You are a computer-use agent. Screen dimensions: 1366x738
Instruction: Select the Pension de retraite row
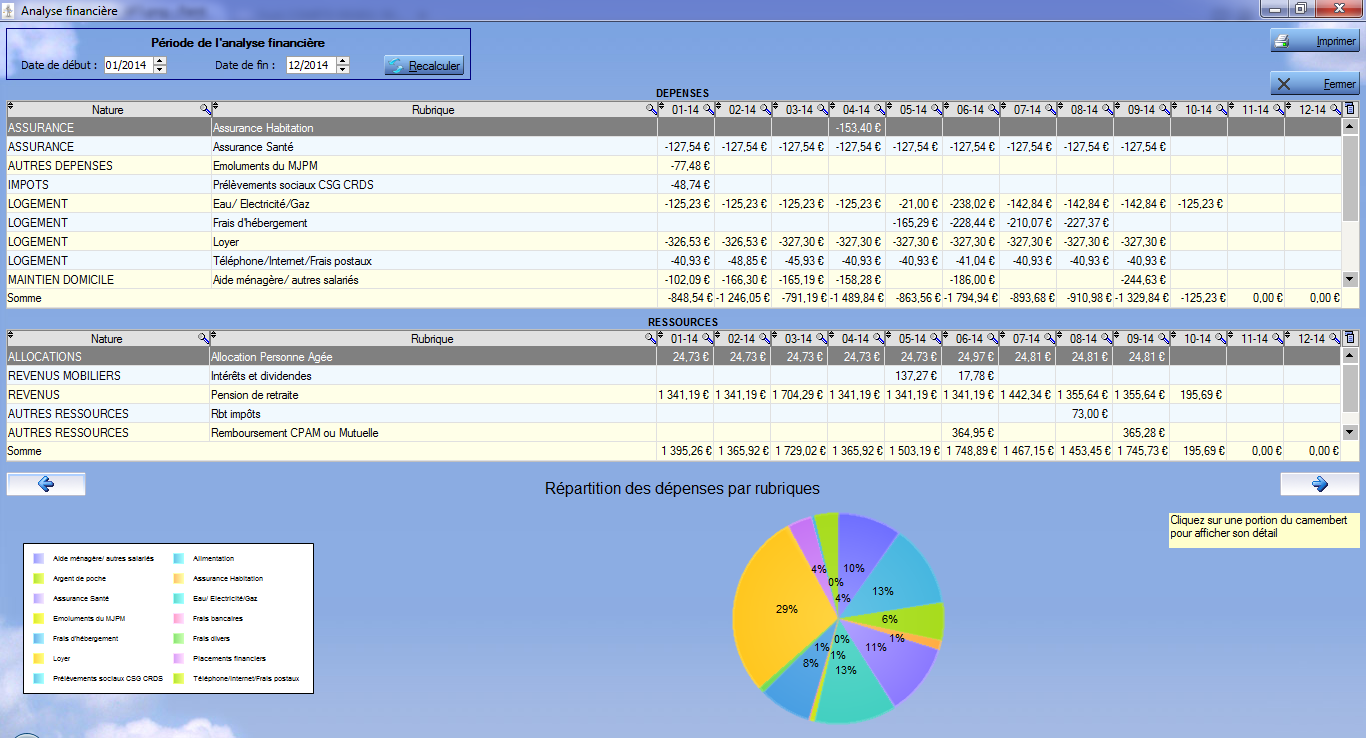[x=254, y=395]
